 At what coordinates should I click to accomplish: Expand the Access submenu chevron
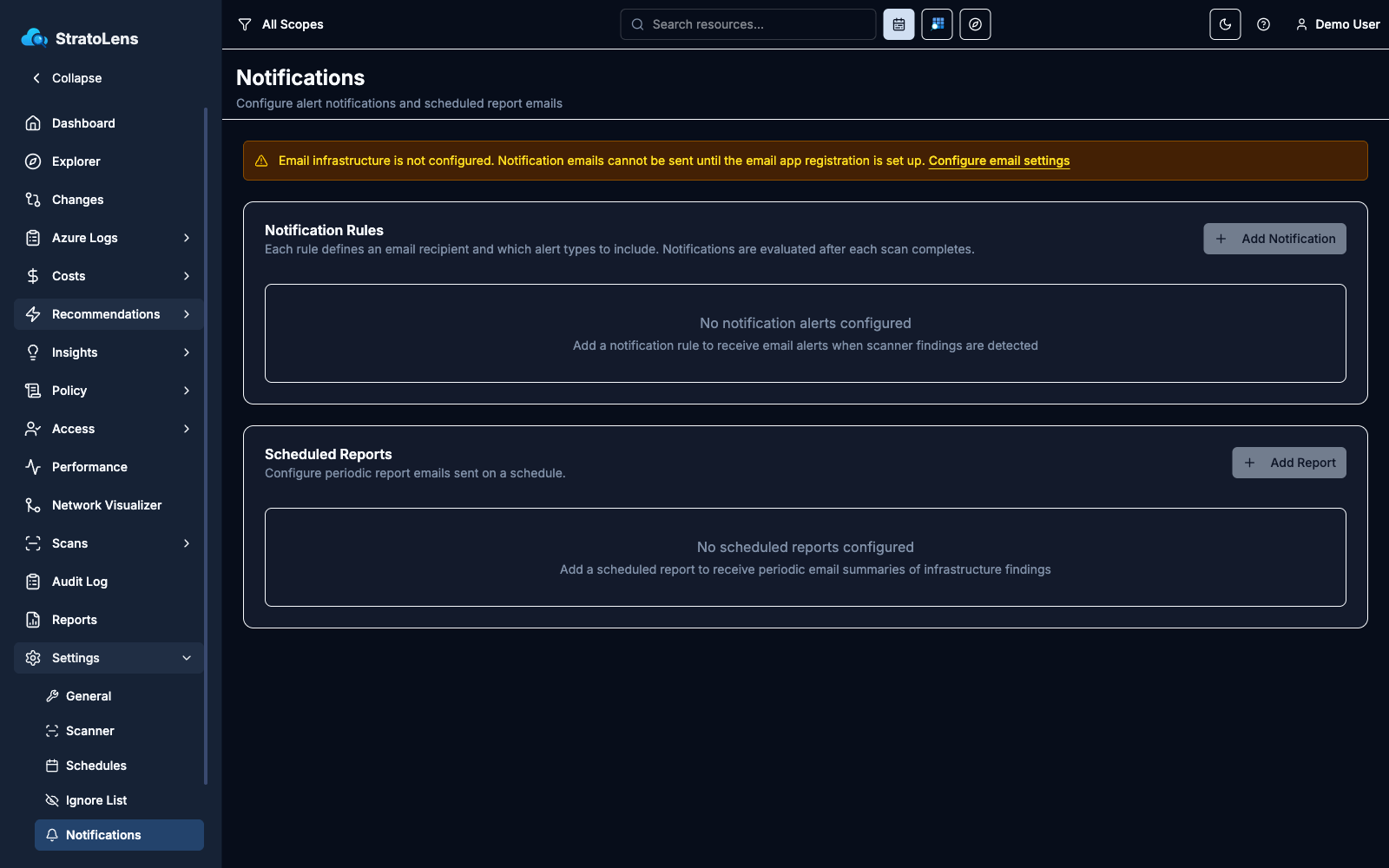[x=187, y=429]
